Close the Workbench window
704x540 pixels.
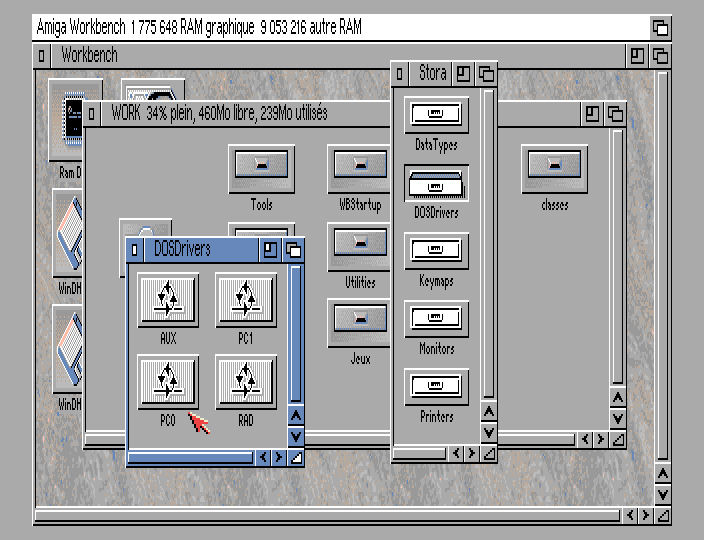tap(41, 56)
